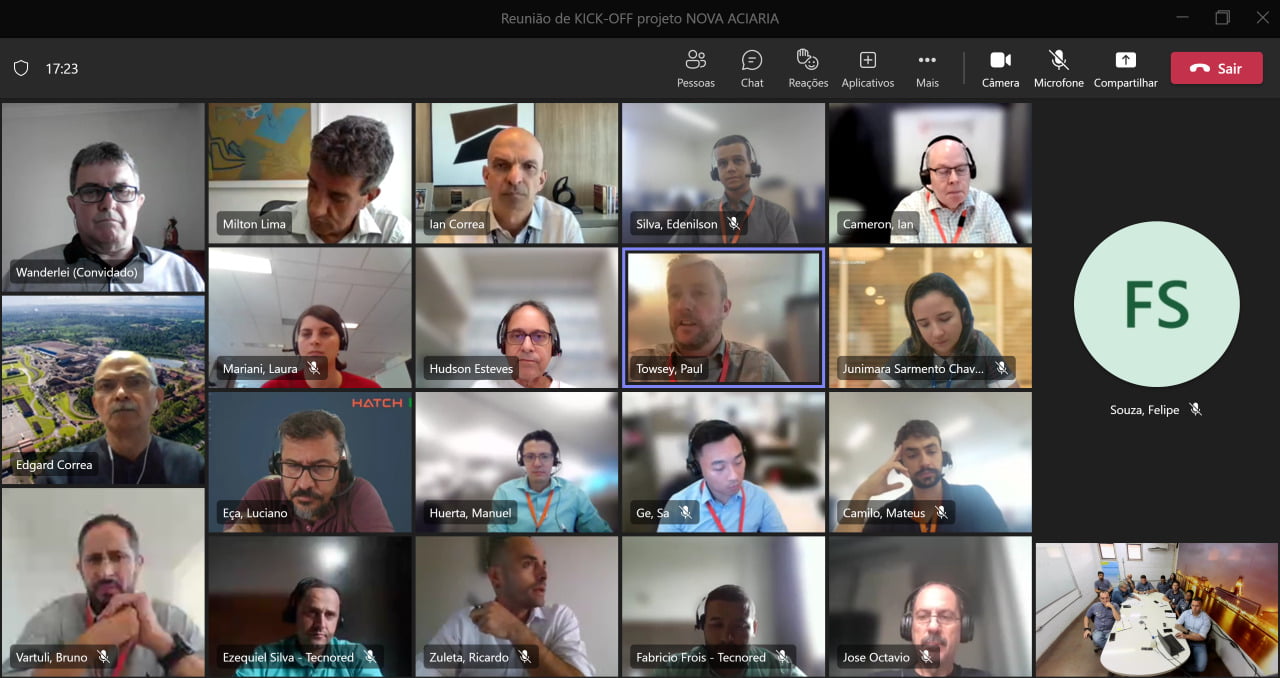Screen dimensions: 1280x678
Task: Select the conference room video thumbnail
Action: click(1156, 609)
